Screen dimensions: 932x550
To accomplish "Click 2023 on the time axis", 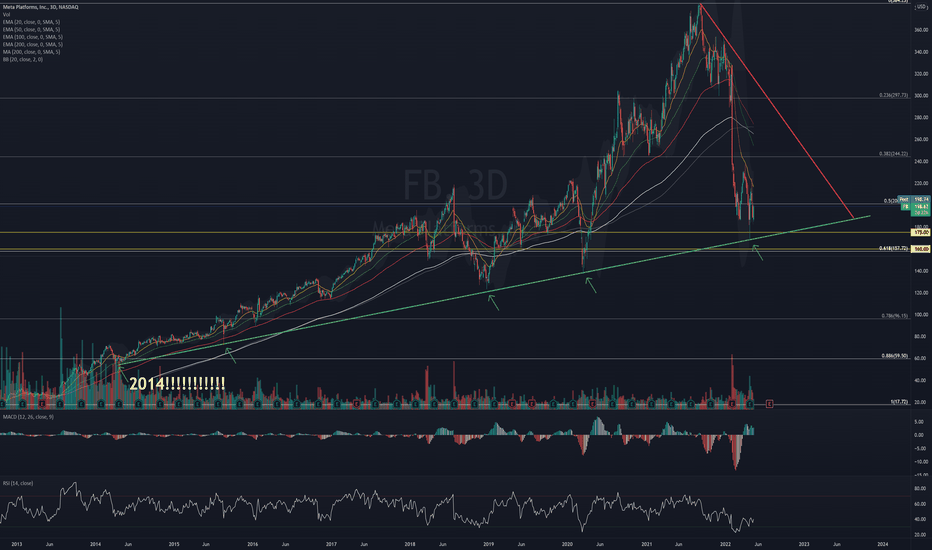I will pyautogui.click(x=804, y=544).
